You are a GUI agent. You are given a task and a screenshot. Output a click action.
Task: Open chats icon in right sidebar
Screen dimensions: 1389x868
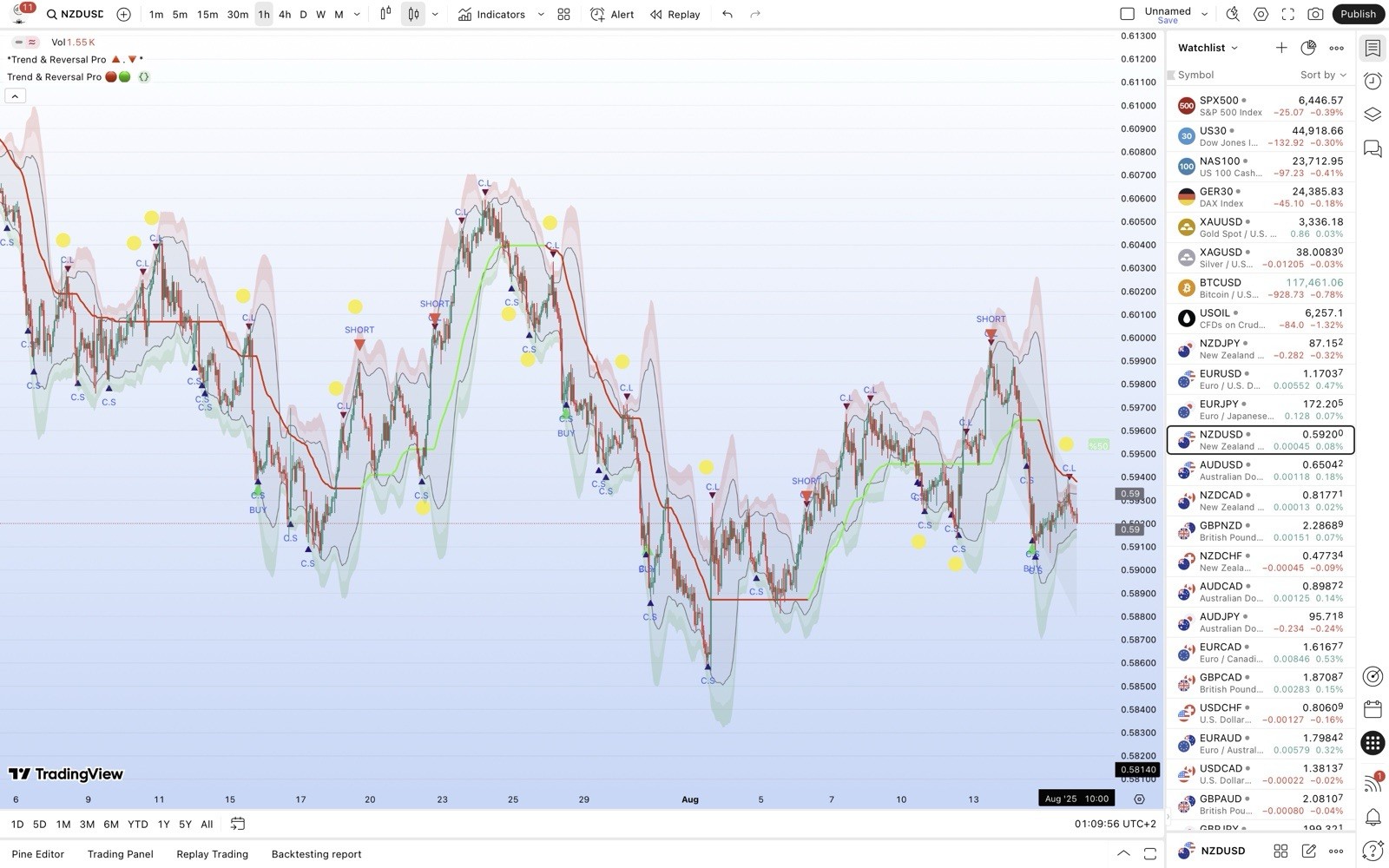click(x=1373, y=148)
